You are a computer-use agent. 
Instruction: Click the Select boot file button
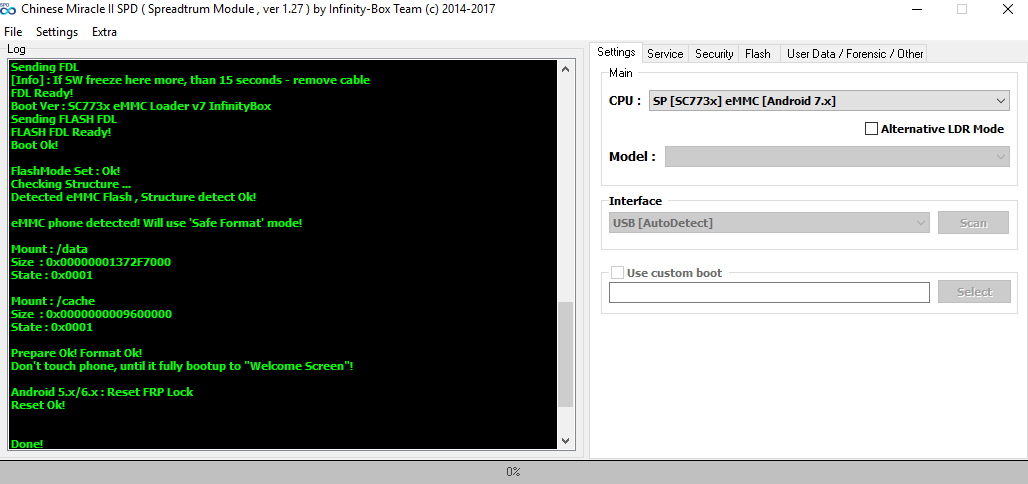pos(974,292)
